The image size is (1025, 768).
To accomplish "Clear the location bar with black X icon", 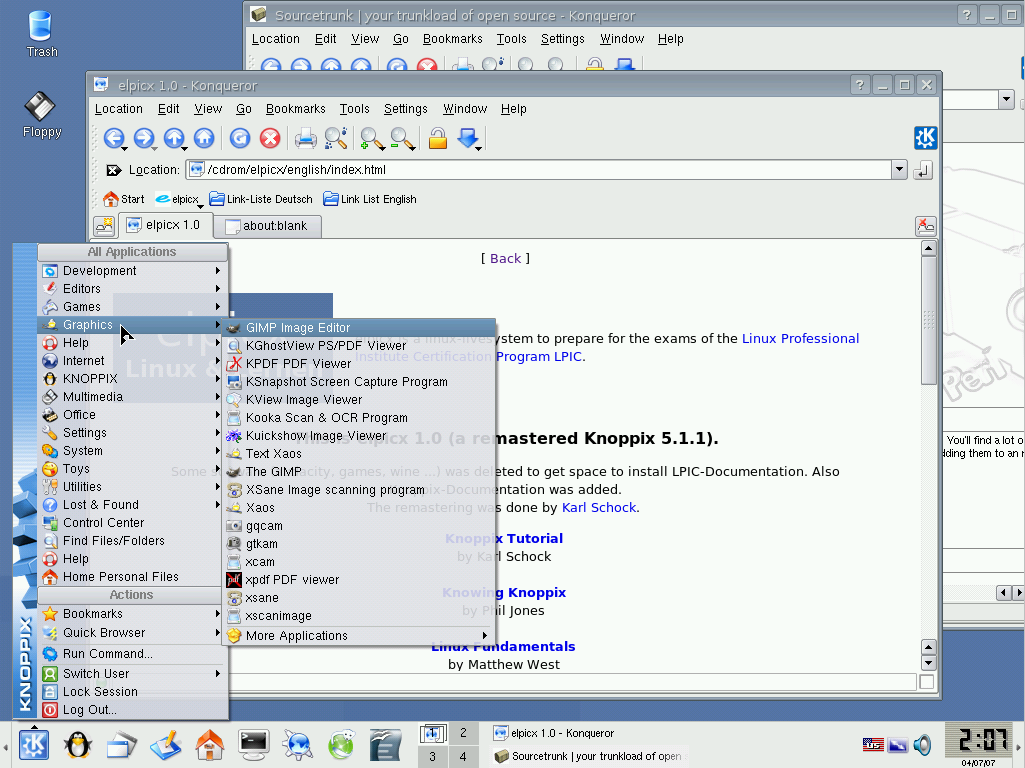I will point(114,170).
